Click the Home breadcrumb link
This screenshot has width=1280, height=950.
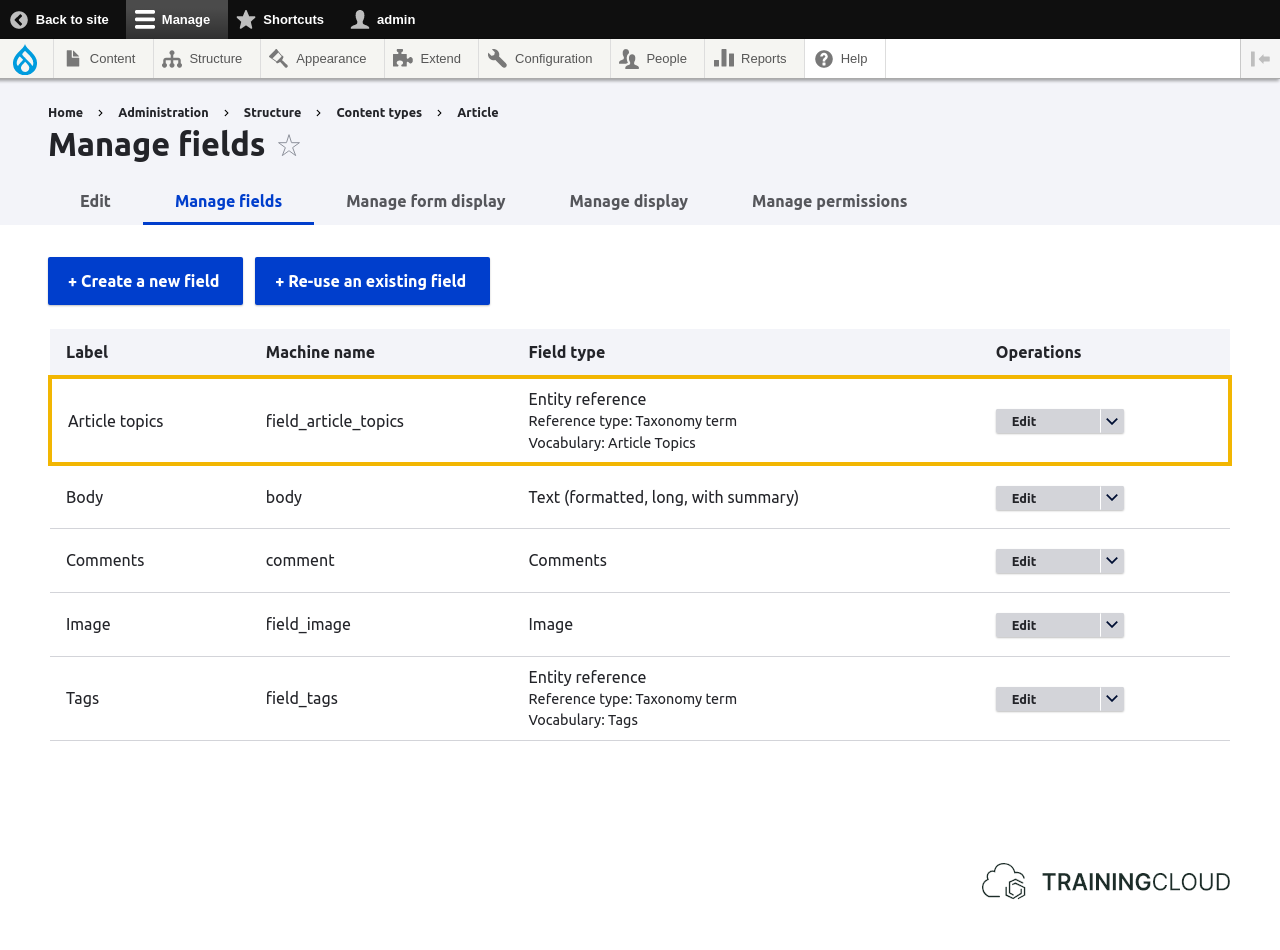coord(65,112)
